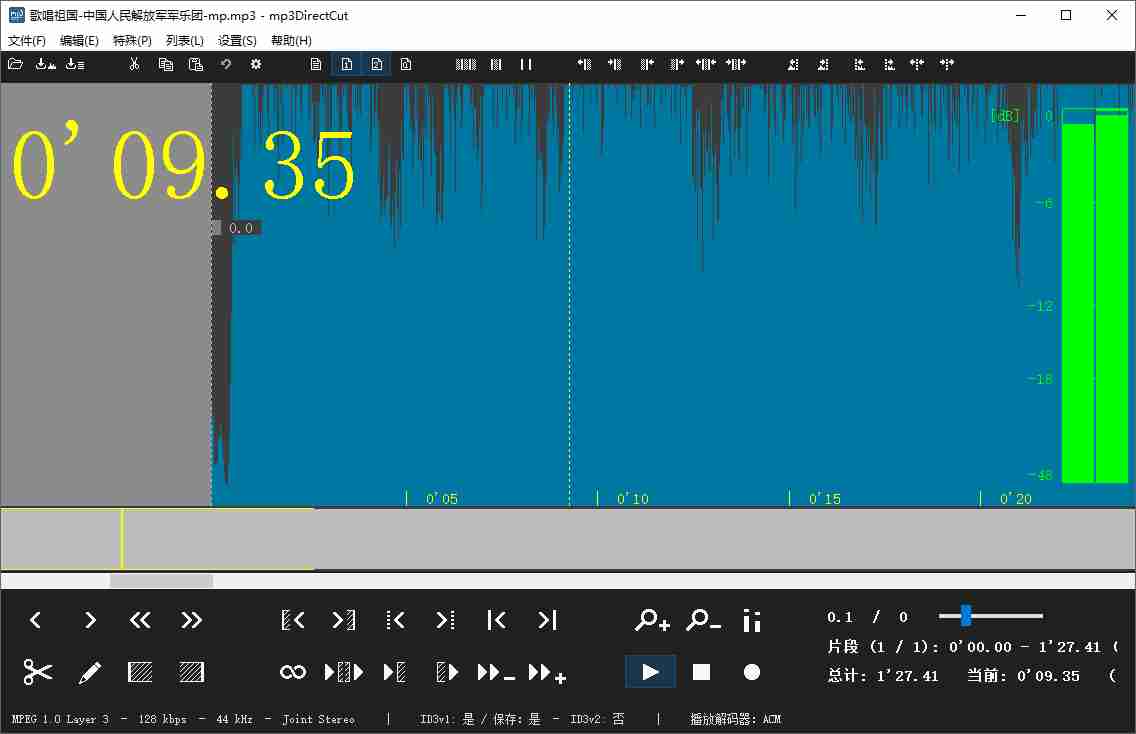Screen dimensions: 1136x734
Task: Adjust the playback speed slider
Action: tap(965, 615)
